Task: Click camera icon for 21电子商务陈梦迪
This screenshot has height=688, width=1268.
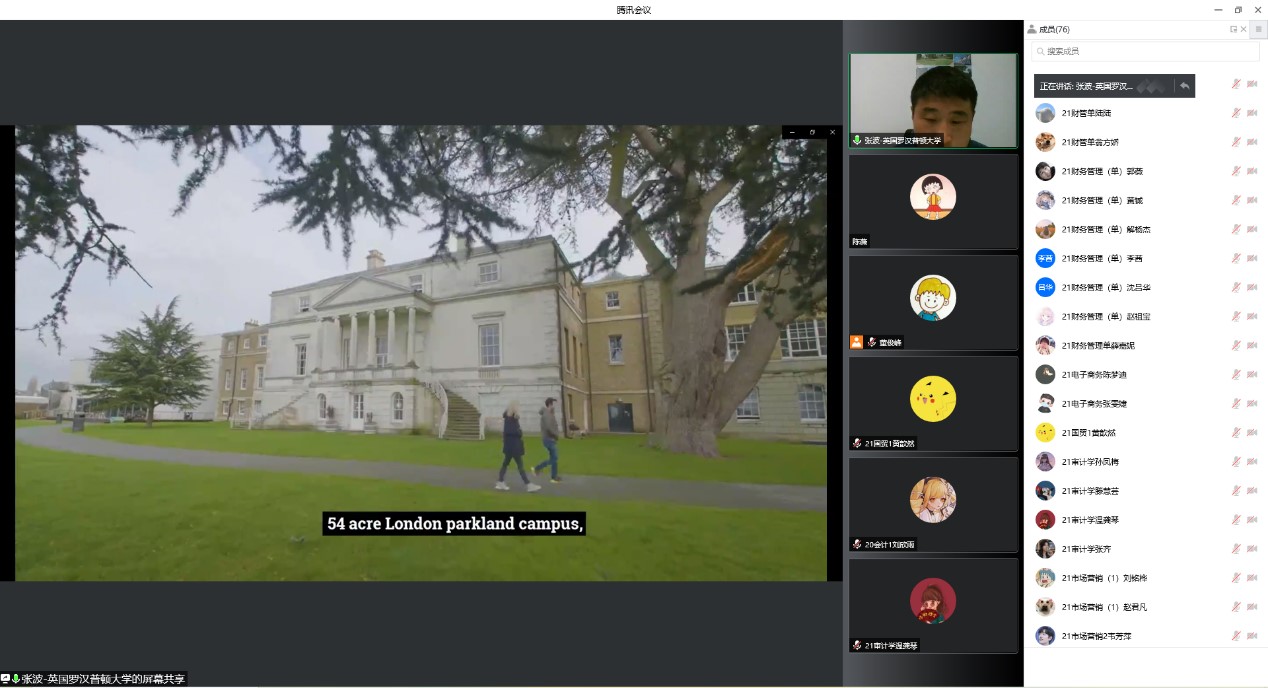Action: (x=1252, y=374)
